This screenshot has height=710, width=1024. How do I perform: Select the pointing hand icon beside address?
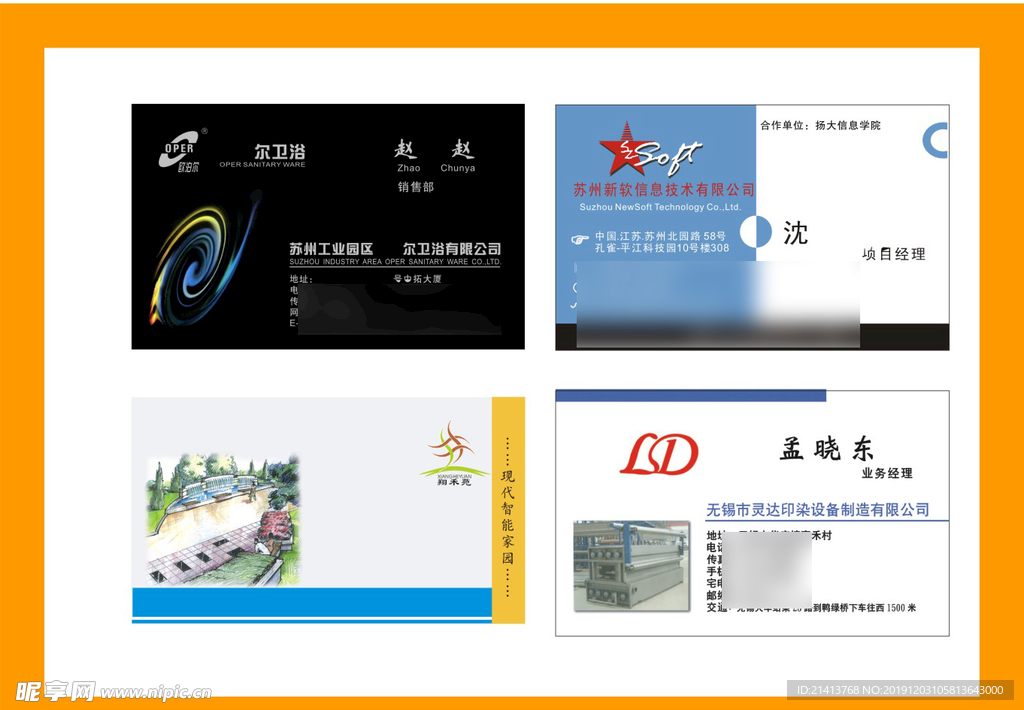pyautogui.click(x=579, y=239)
